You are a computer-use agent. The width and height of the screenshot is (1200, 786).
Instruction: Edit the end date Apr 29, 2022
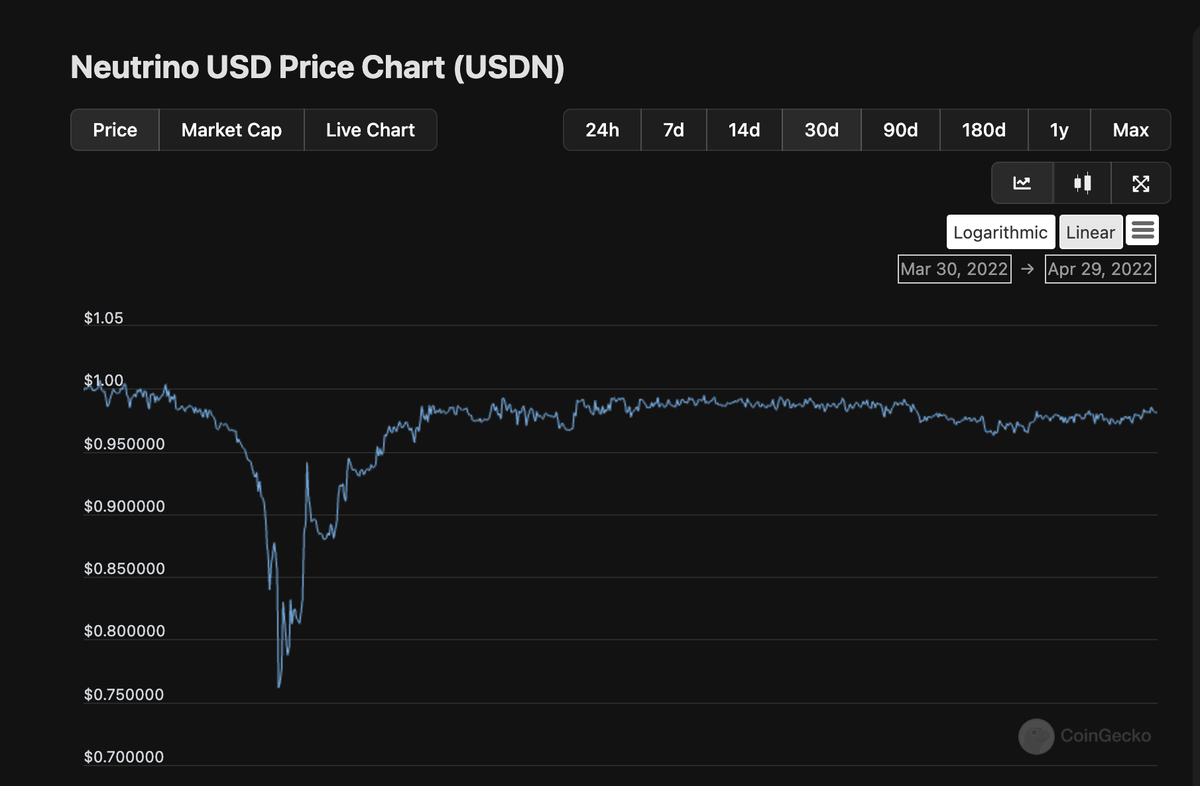pos(1100,269)
